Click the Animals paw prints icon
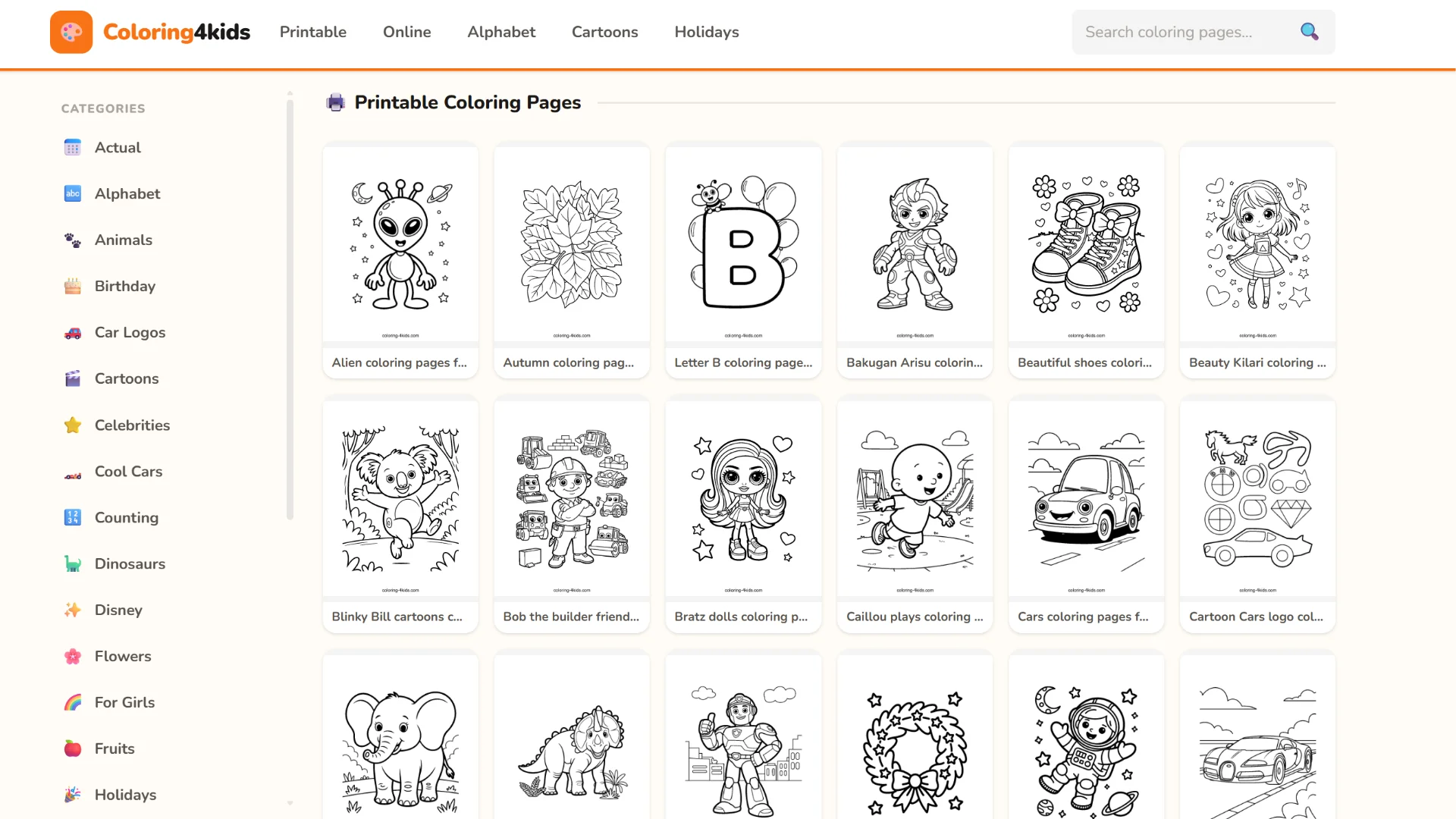Image resolution: width=1456 pixels, height=819 pixels. pos(73,240)
